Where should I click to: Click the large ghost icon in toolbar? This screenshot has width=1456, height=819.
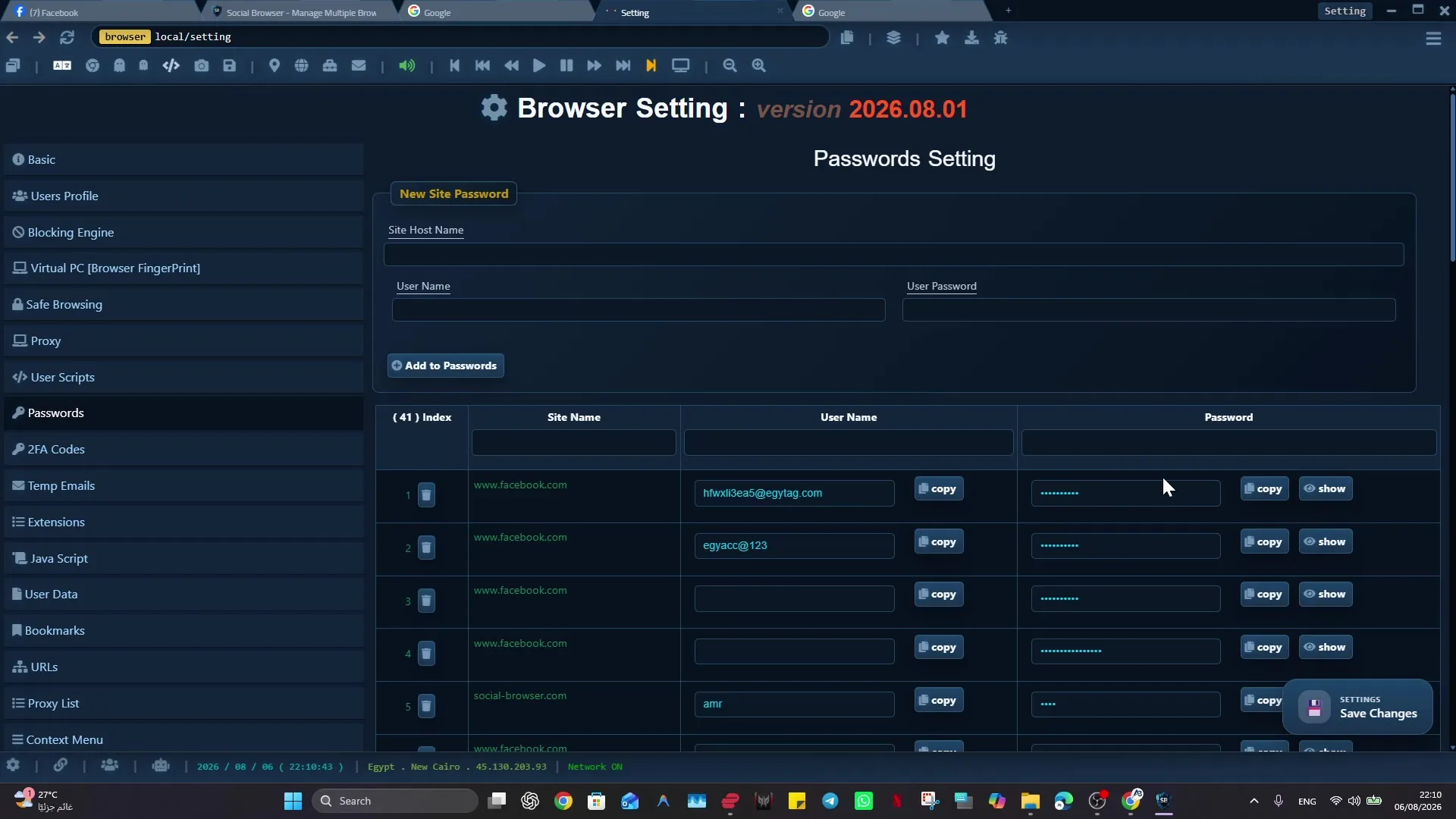click(x=119, y=65)
